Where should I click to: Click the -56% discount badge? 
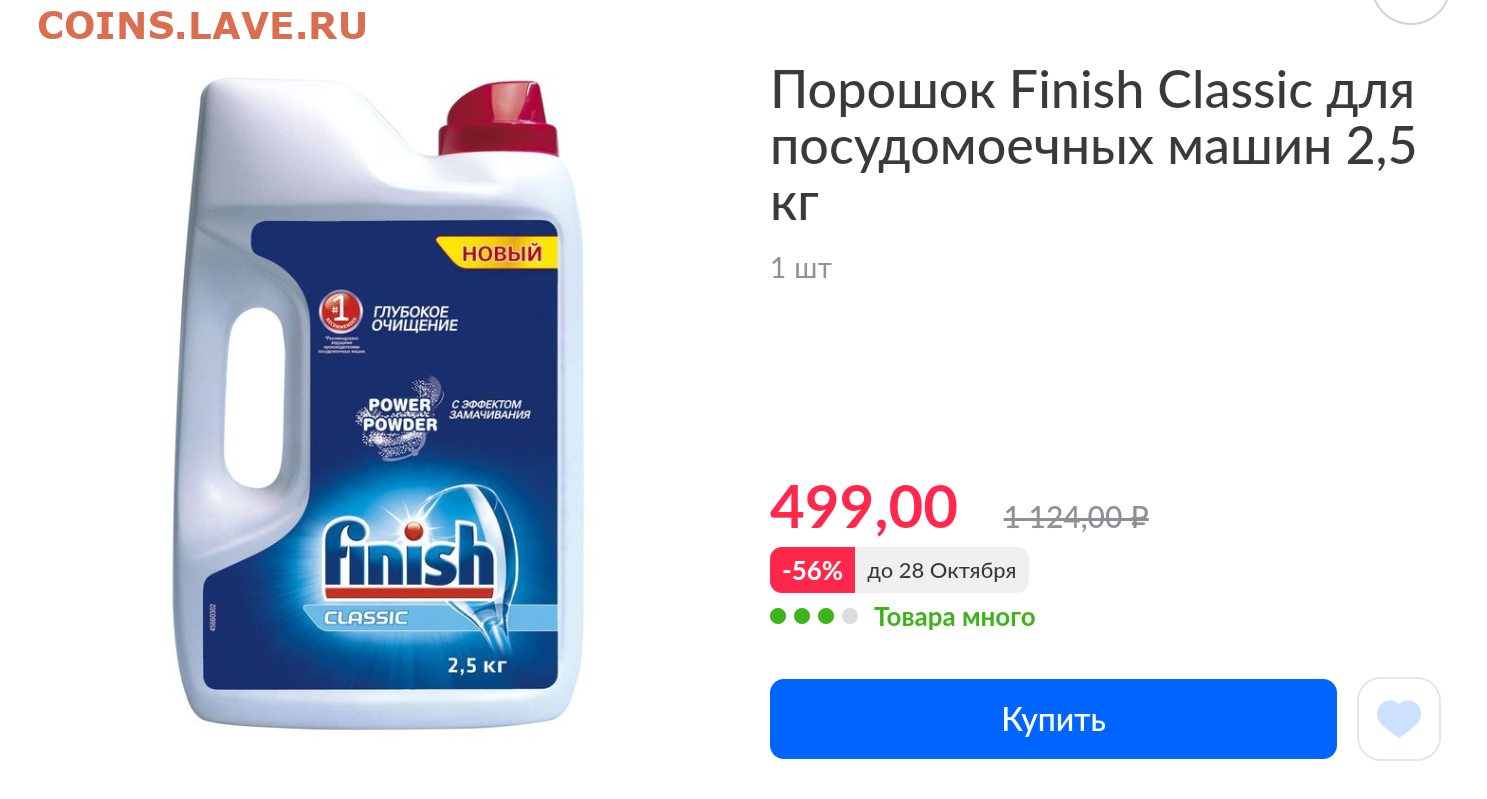point(812,571)
